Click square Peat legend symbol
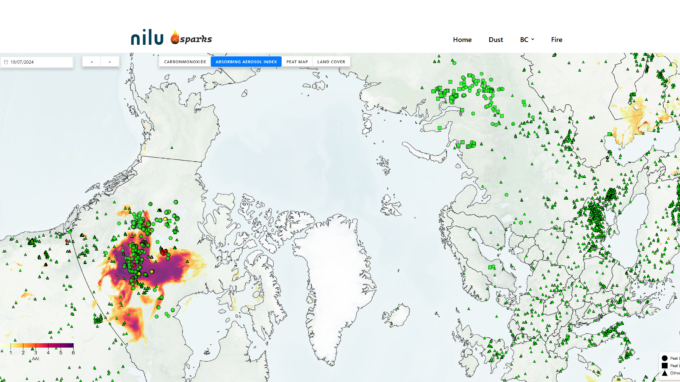 click(664, 366)
